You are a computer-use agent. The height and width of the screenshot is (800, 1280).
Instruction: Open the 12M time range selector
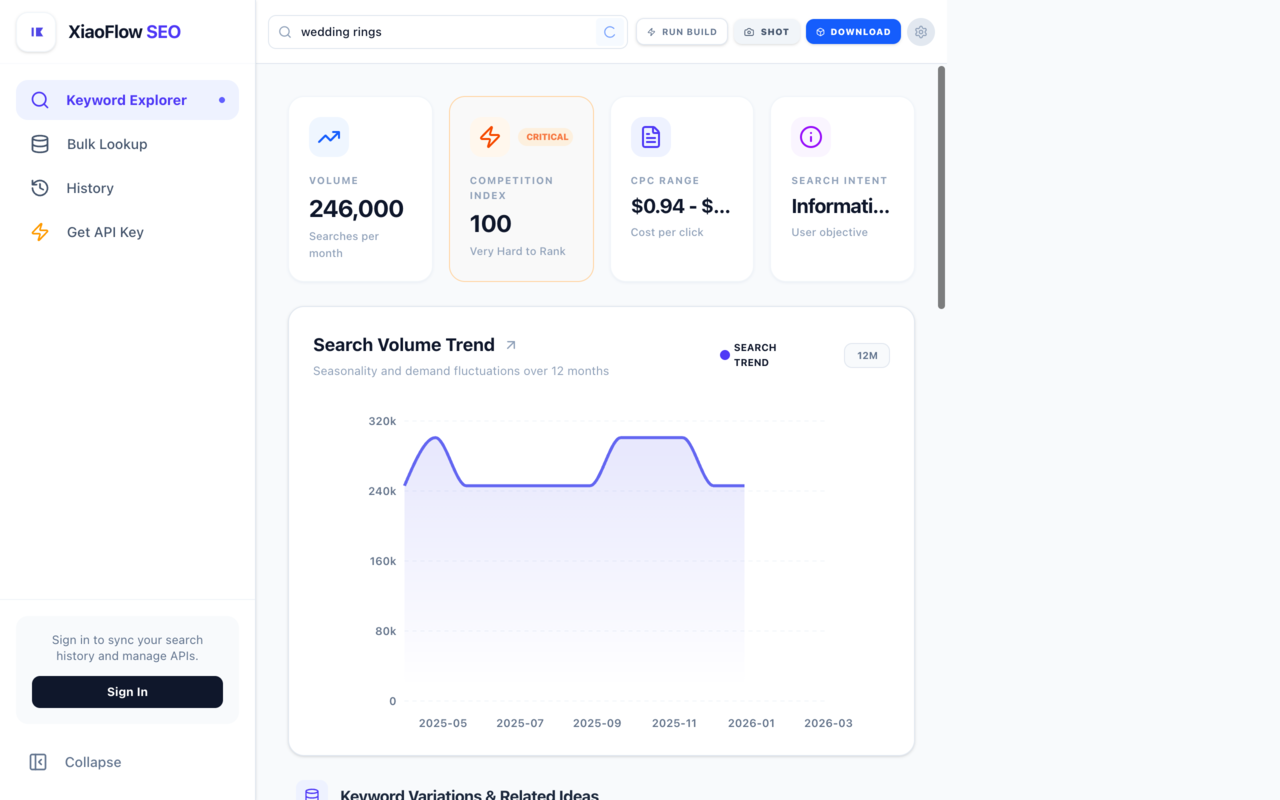coord(866,355)
